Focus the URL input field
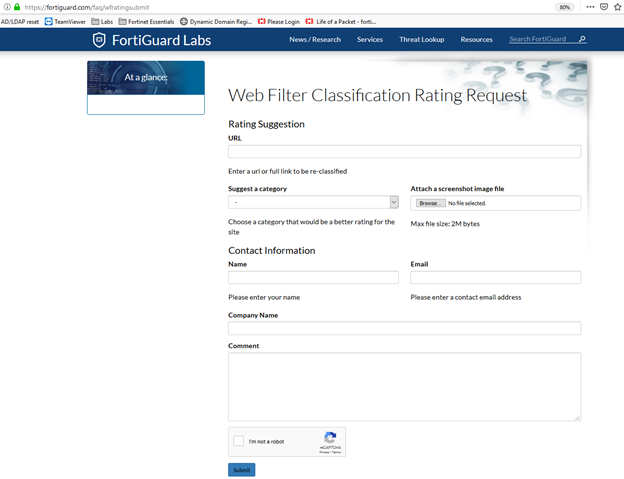Screen dimensions: 624x479 404,151
